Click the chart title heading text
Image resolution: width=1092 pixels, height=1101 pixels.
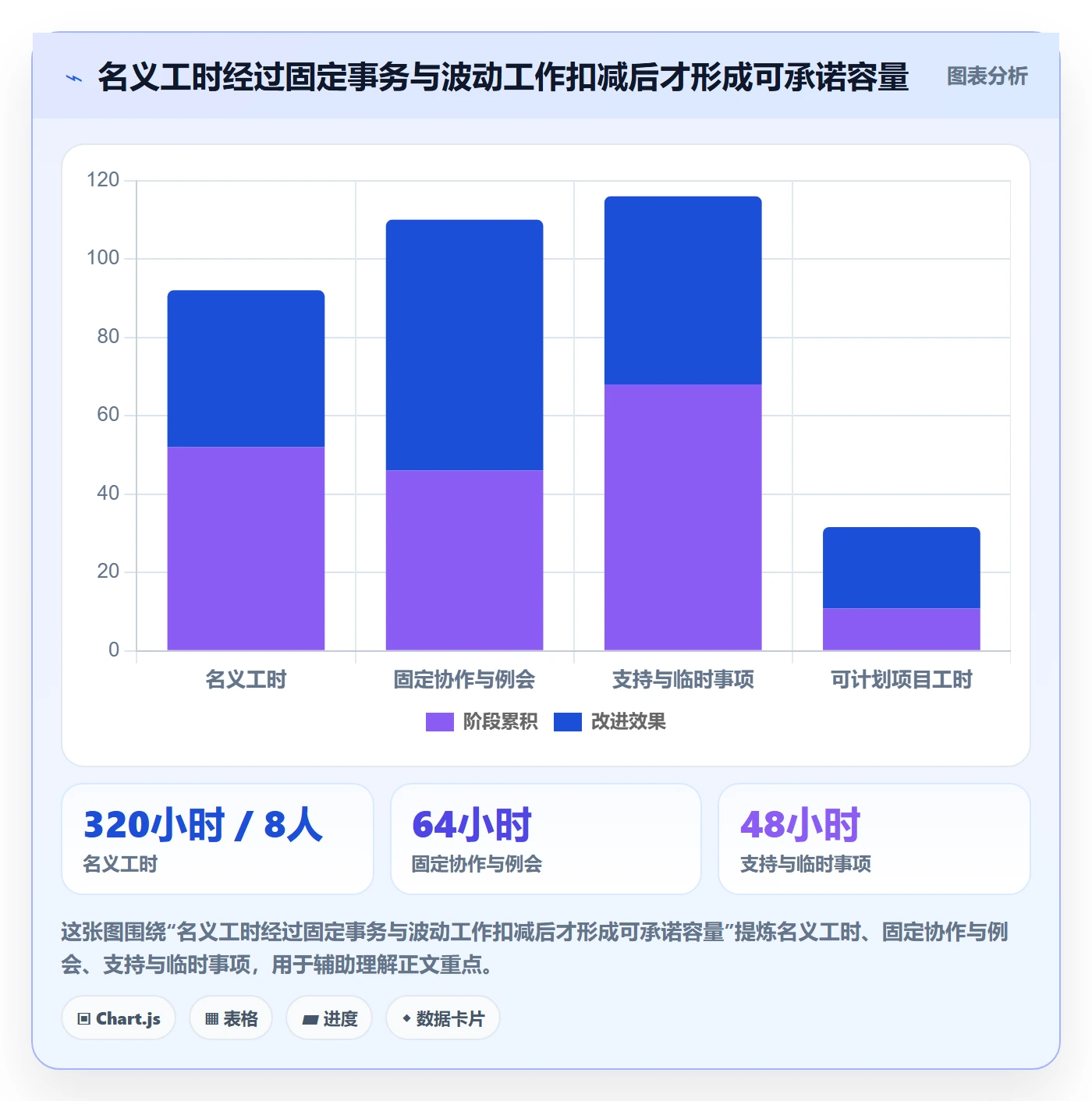503,77
